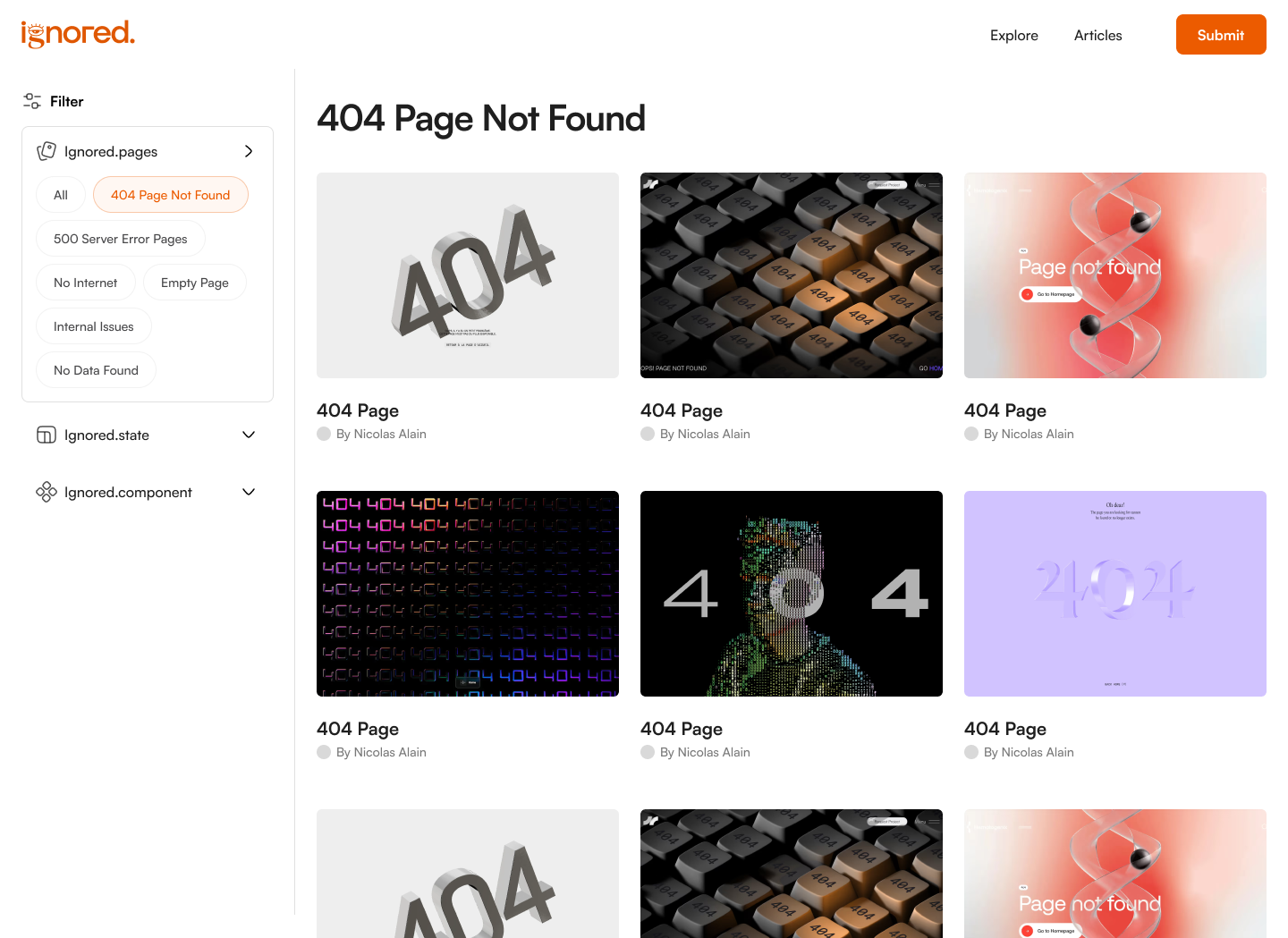Click author avatar under first 404 Page card

tap(324, 434)
